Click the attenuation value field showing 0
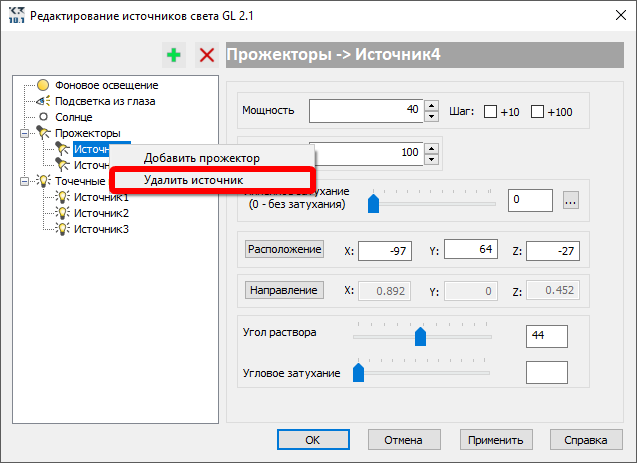This screenshot has height=463, width=637. (x=530, y=200)
